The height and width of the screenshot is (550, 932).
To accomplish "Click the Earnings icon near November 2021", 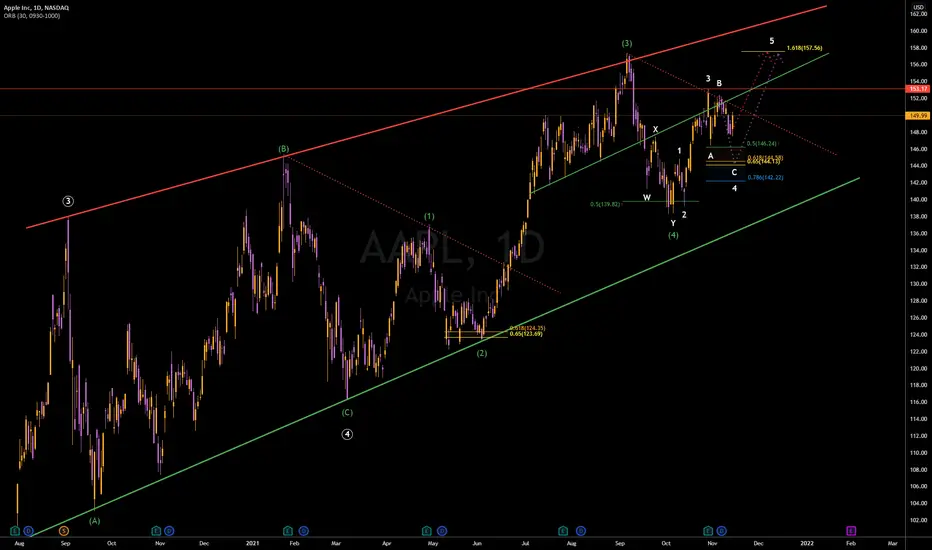I will pos(708,530).
